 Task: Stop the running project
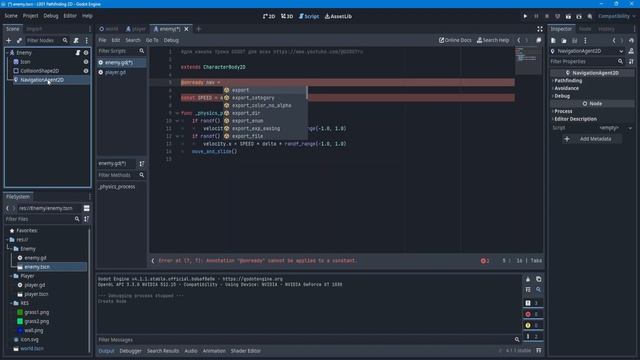547,16
